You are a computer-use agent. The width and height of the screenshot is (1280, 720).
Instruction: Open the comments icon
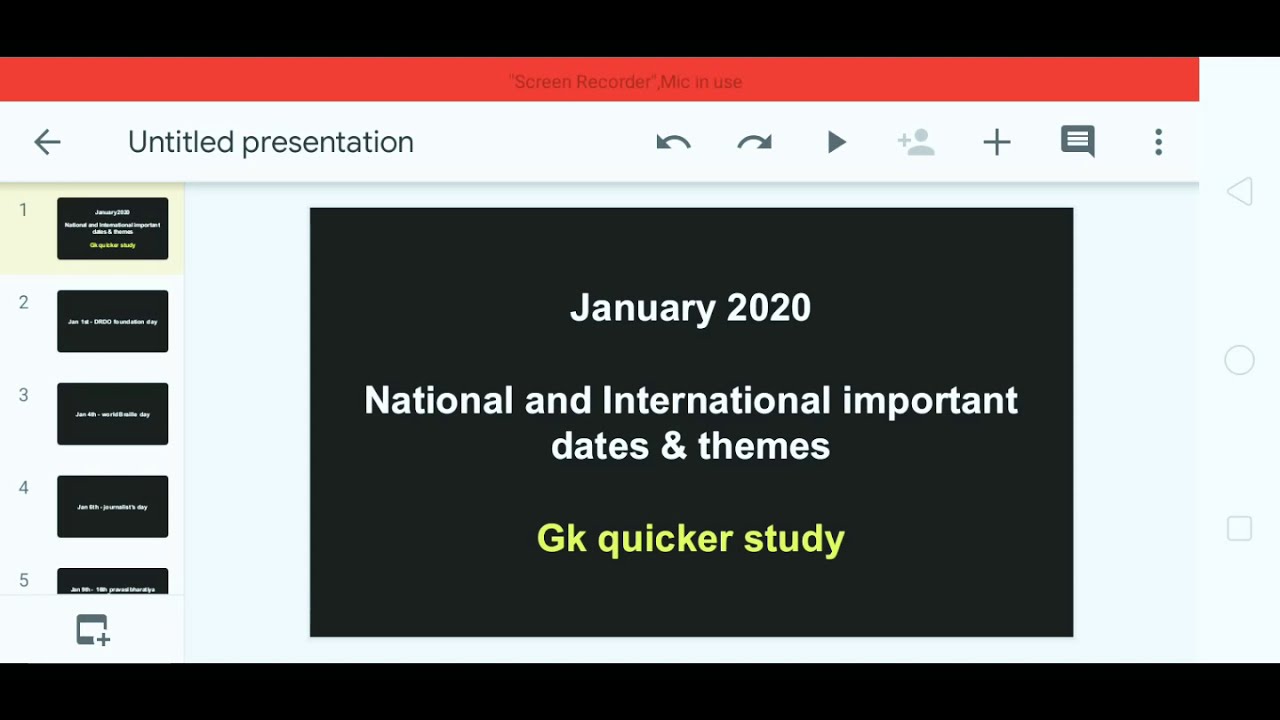(1078, 142)
